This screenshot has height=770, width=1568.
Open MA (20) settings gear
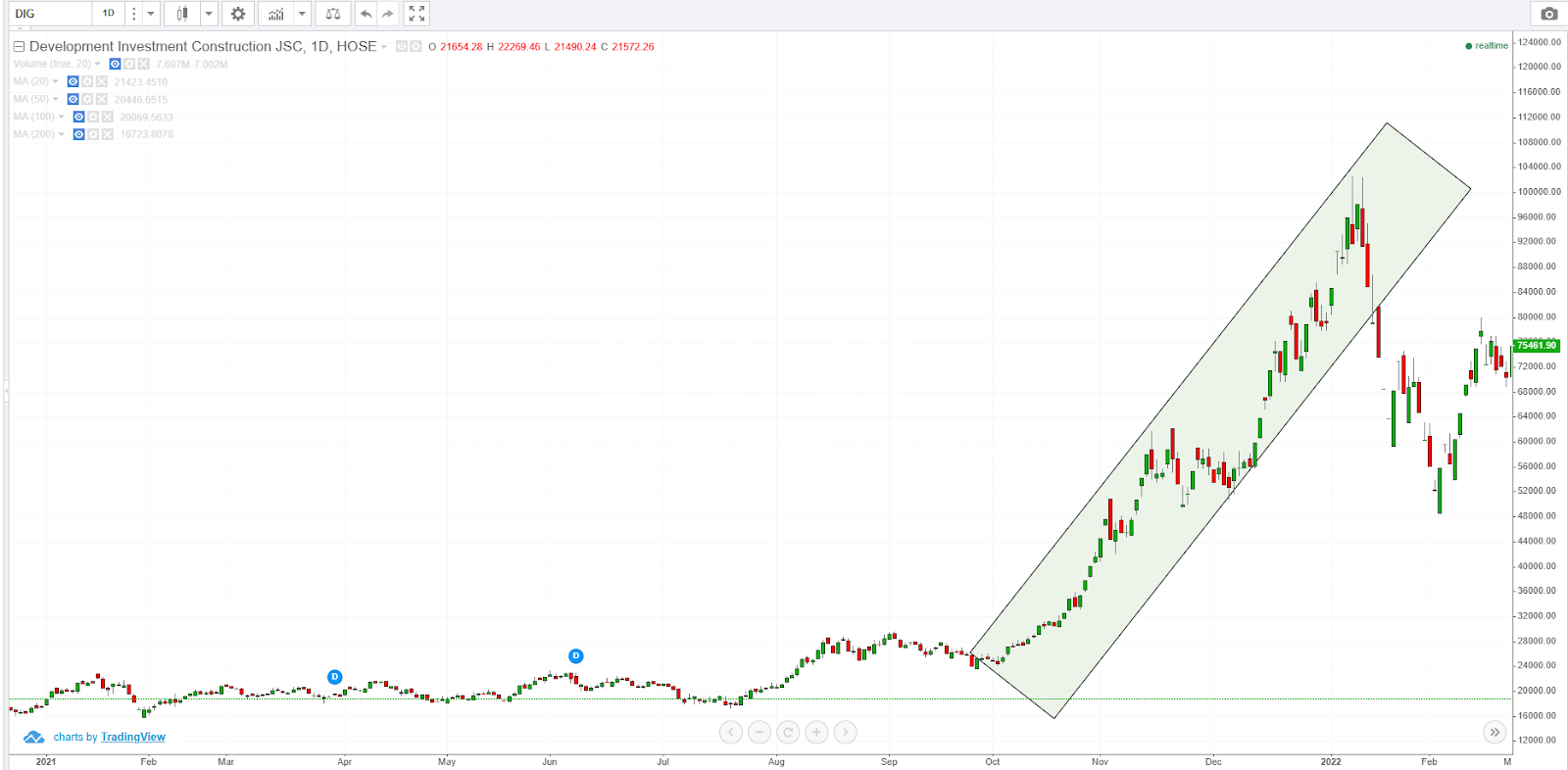tap(87, 81)
